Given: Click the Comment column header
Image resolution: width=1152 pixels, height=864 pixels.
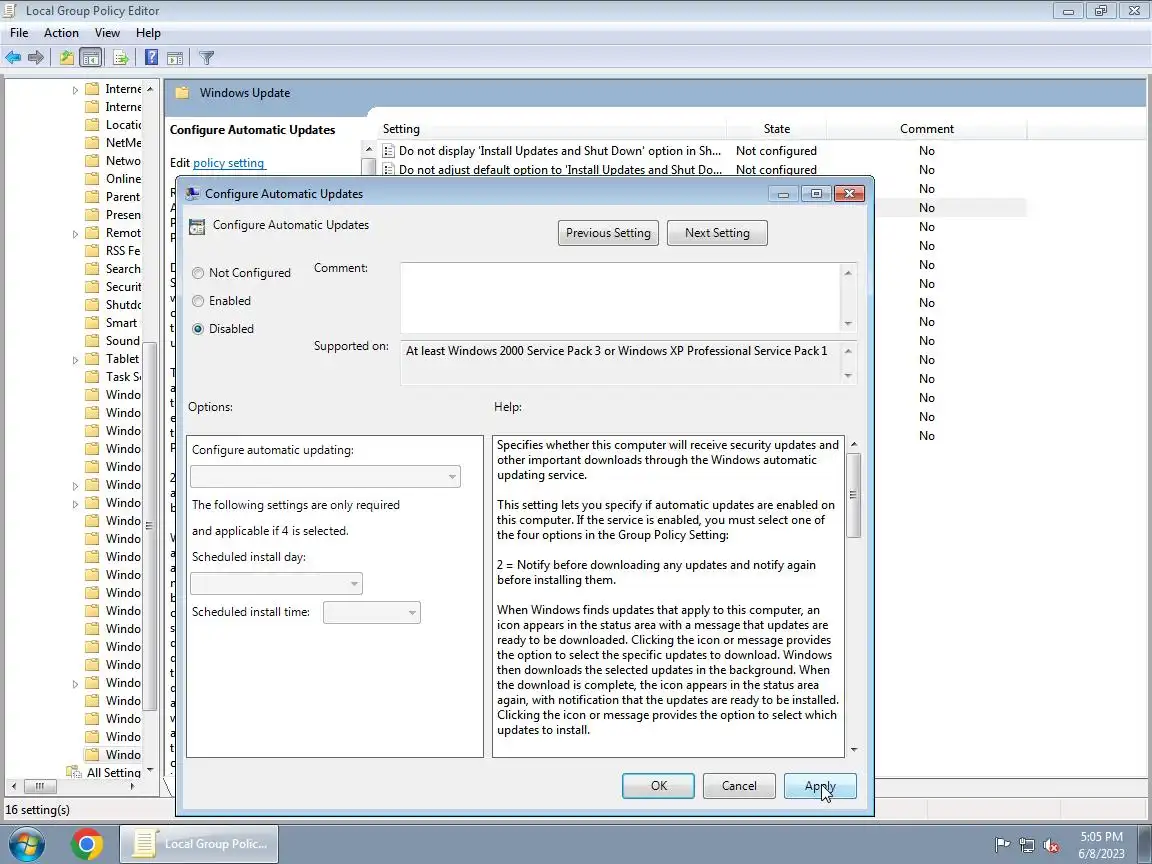Looking at the screenshot, I should (x=926, y=129).
